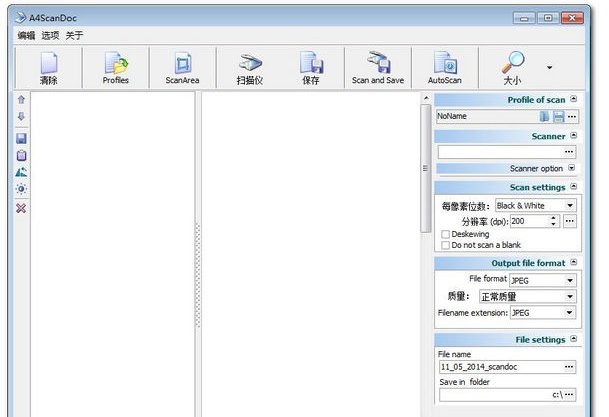The height and width of the screenshot is (417, 609).
Task: Click the 保存 (save) toolbar icon
Action: point(311,68)
